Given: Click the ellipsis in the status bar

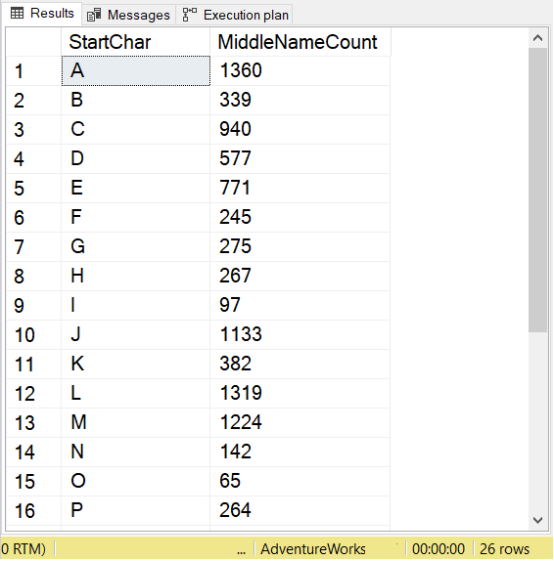Looking at the screenshot, I should (242, 551).
